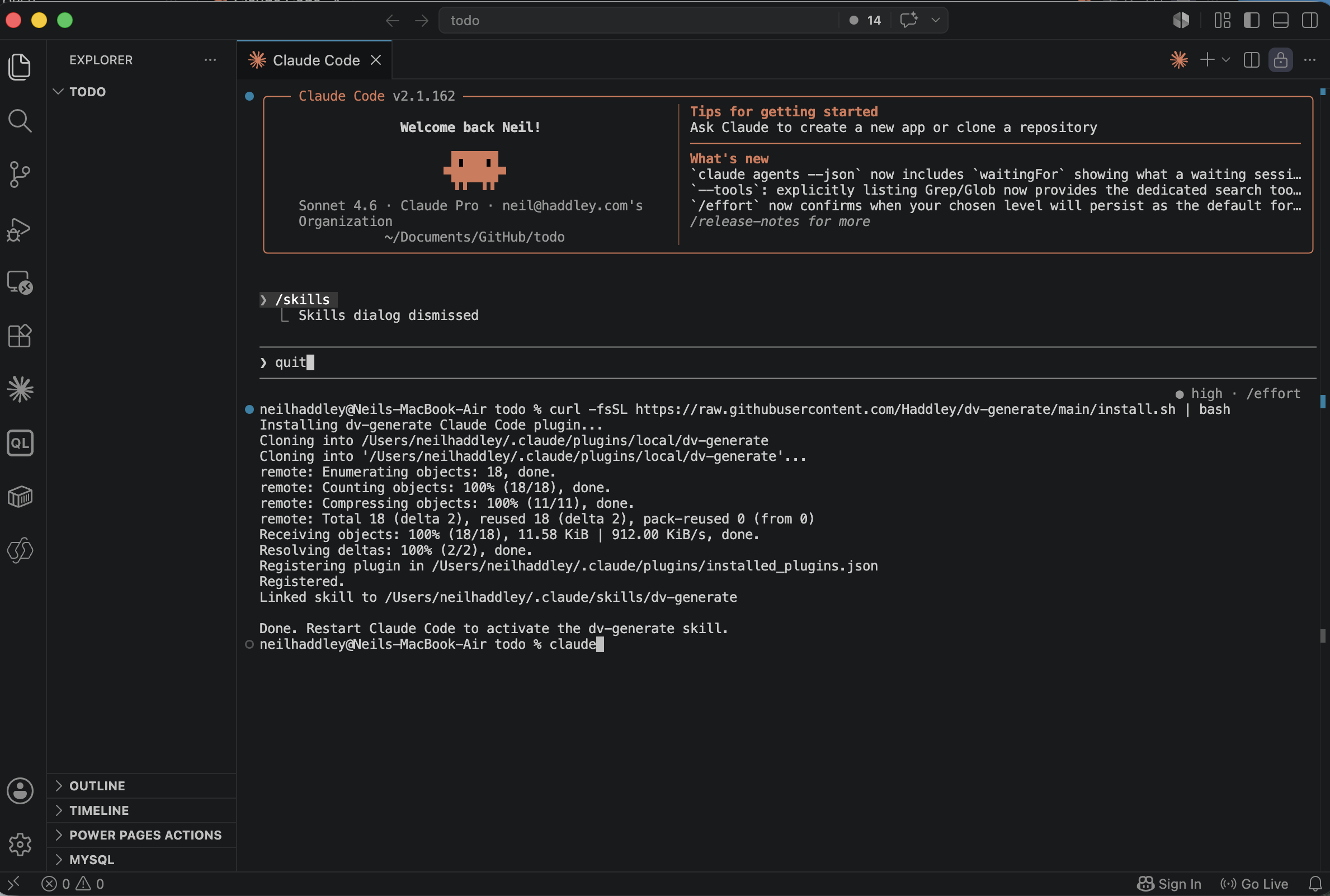1330x896 pixels.
Task: Click the 'Done. Restart Claude Code' line
Action: [494, 629]
